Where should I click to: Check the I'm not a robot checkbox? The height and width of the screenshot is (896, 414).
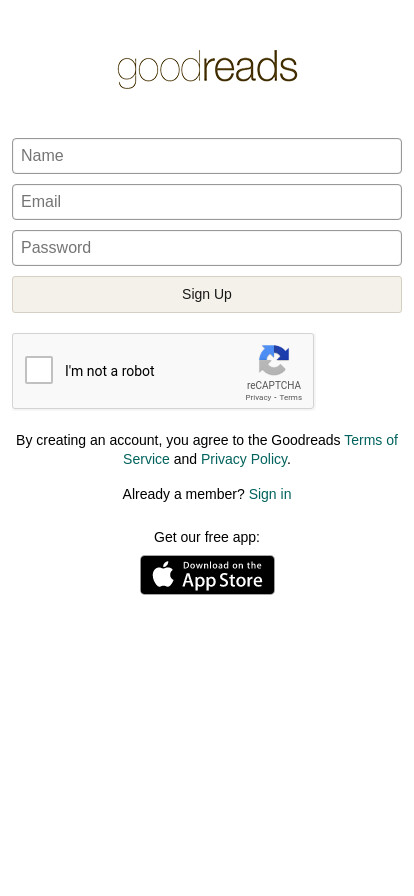39,370
